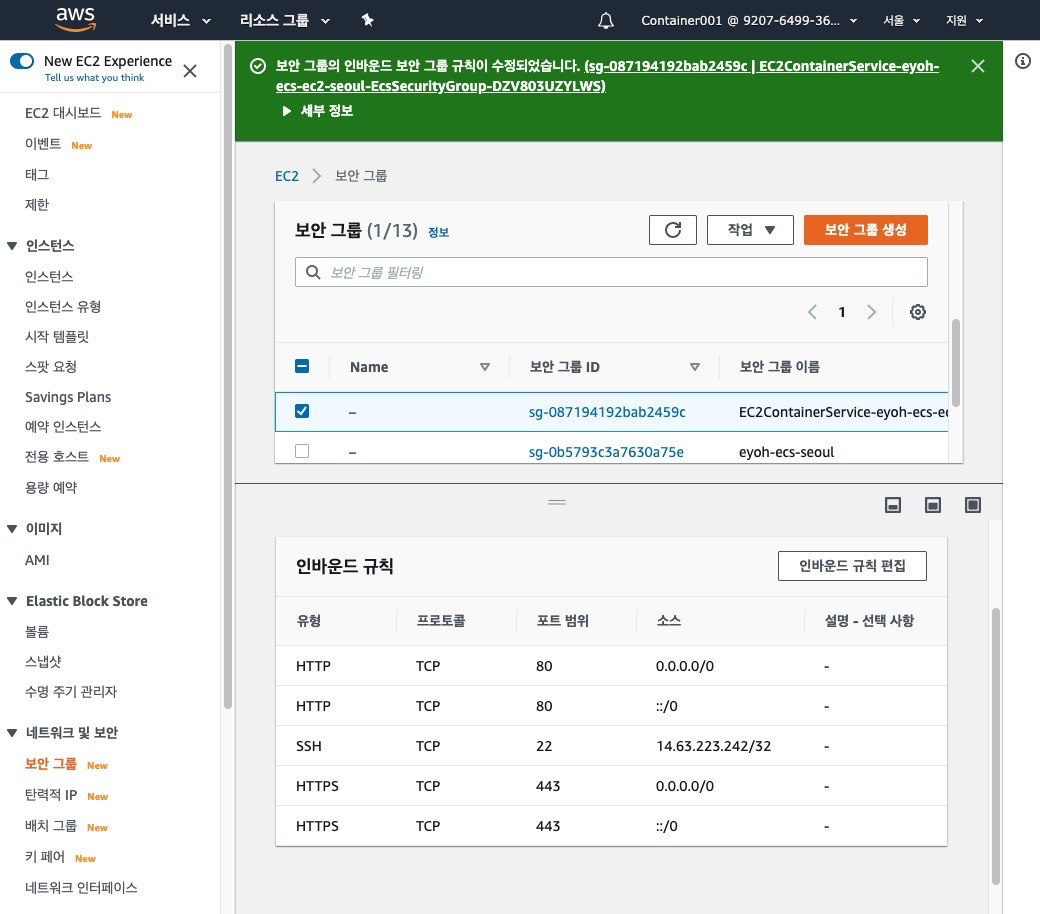Collapse the 인스턴스 sidebar section
This screenshot has width=1040, height=914.
[x=12, y=245]
